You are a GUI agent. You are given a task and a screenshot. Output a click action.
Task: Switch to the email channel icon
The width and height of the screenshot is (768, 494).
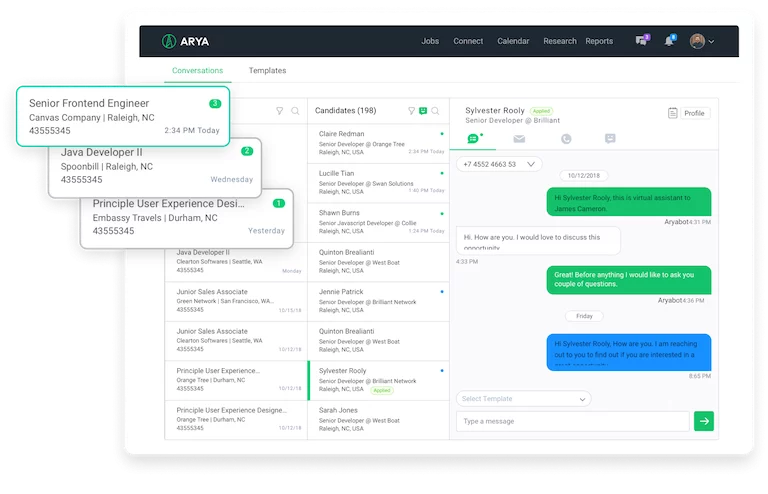(519, 139)
